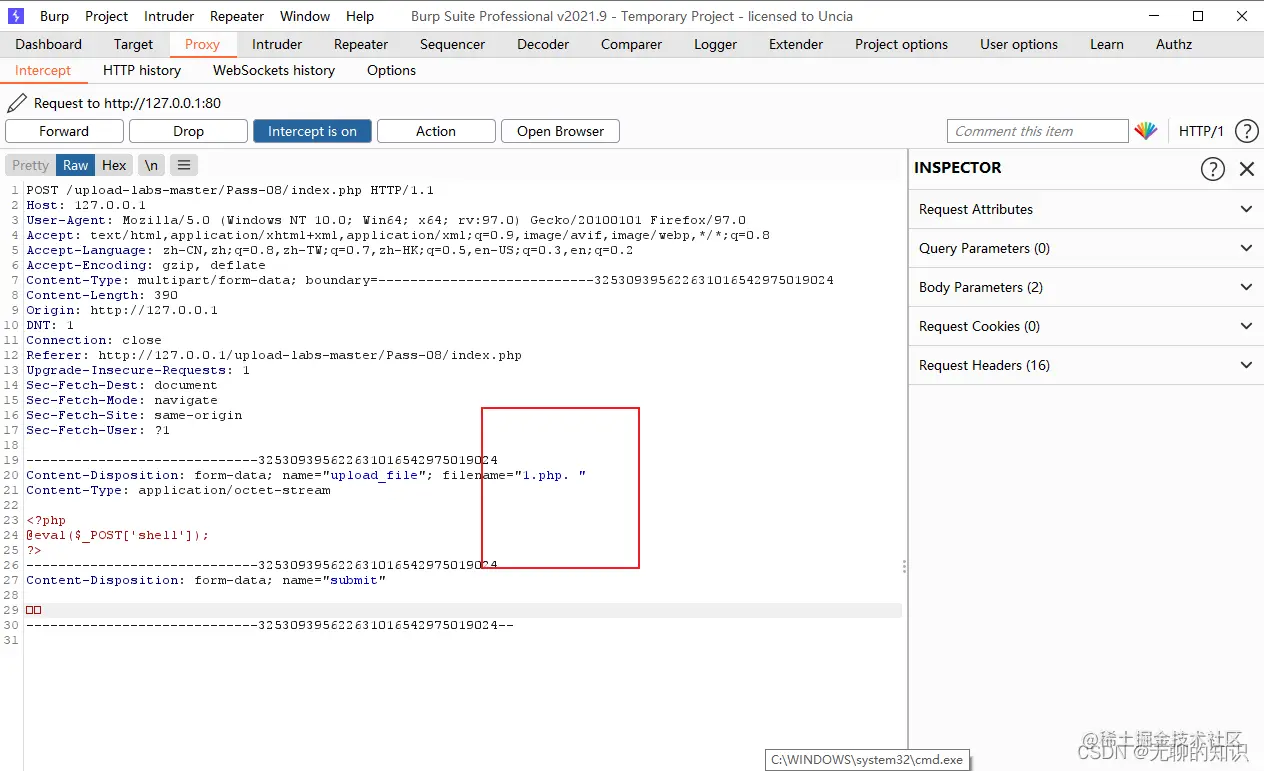Click the Connection: close header line

94,340
